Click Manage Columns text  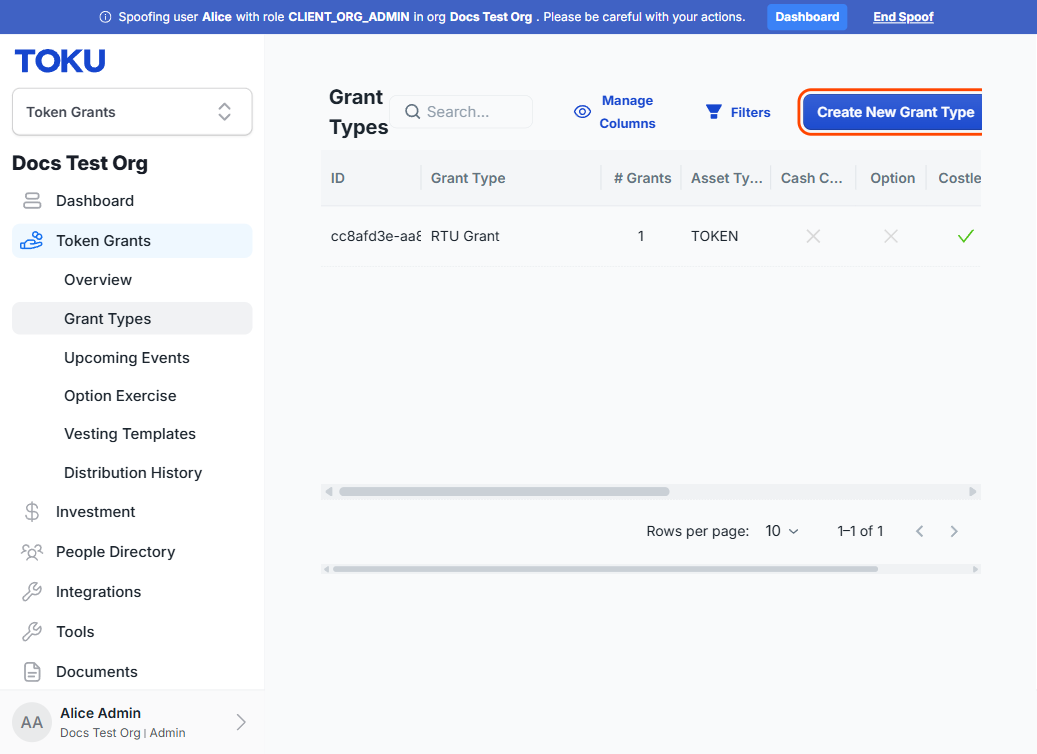[x=627, y=112]
